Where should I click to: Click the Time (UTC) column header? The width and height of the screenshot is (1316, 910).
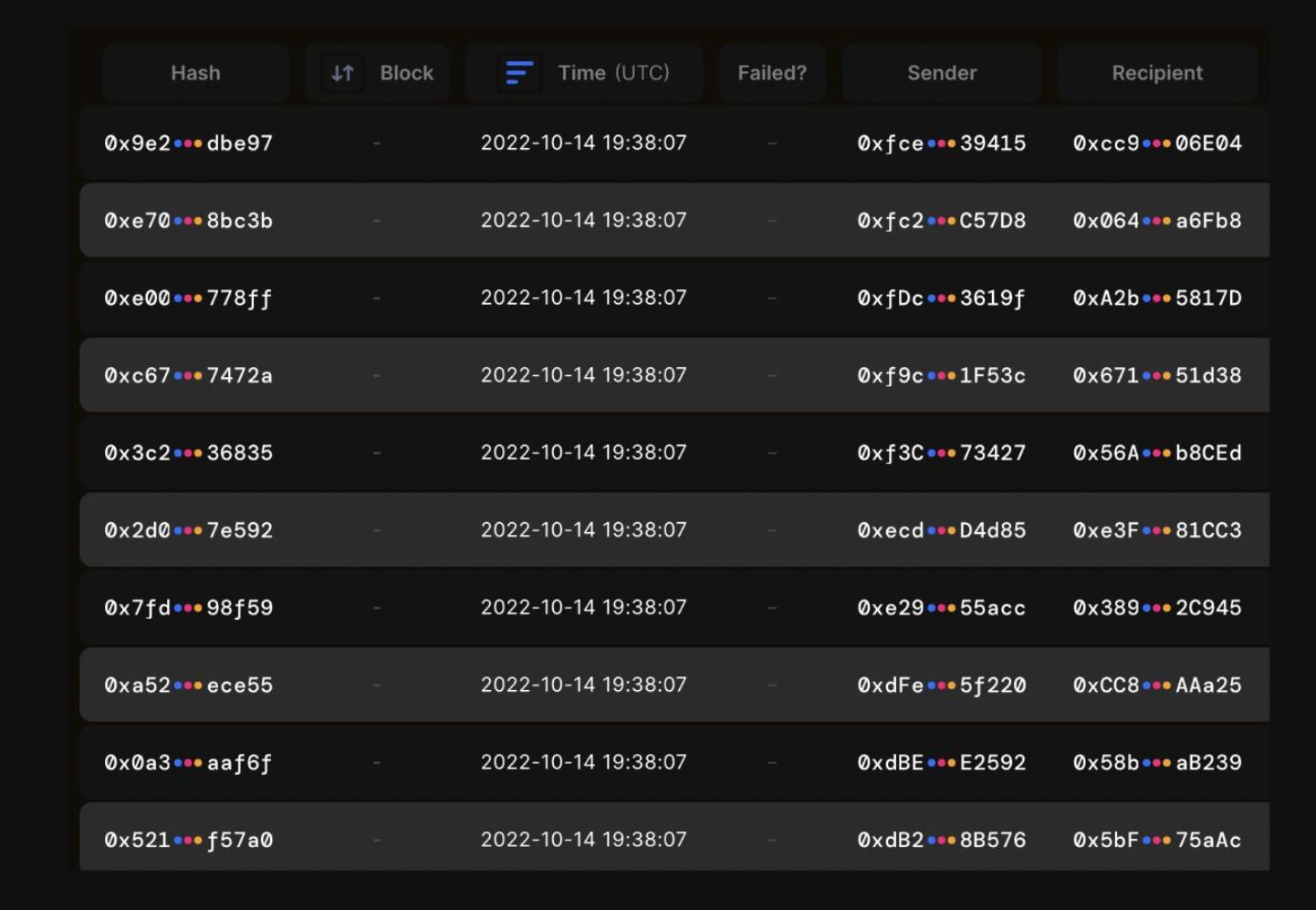pos(613,73)
